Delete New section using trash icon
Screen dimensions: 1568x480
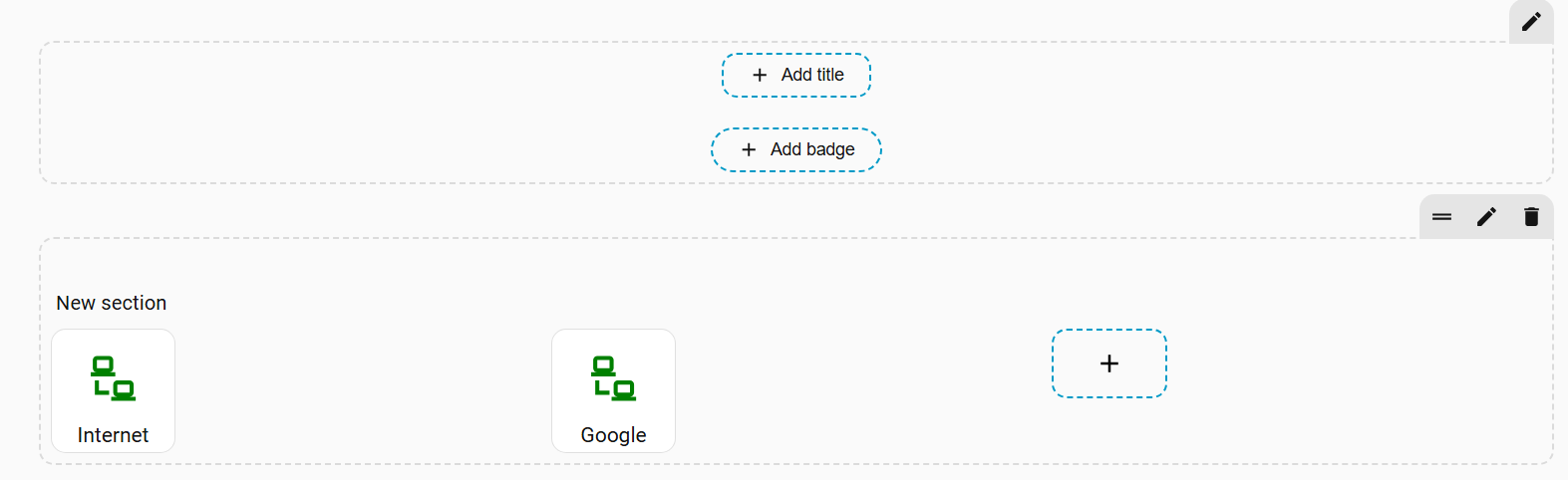click(x=1531, y=217)
